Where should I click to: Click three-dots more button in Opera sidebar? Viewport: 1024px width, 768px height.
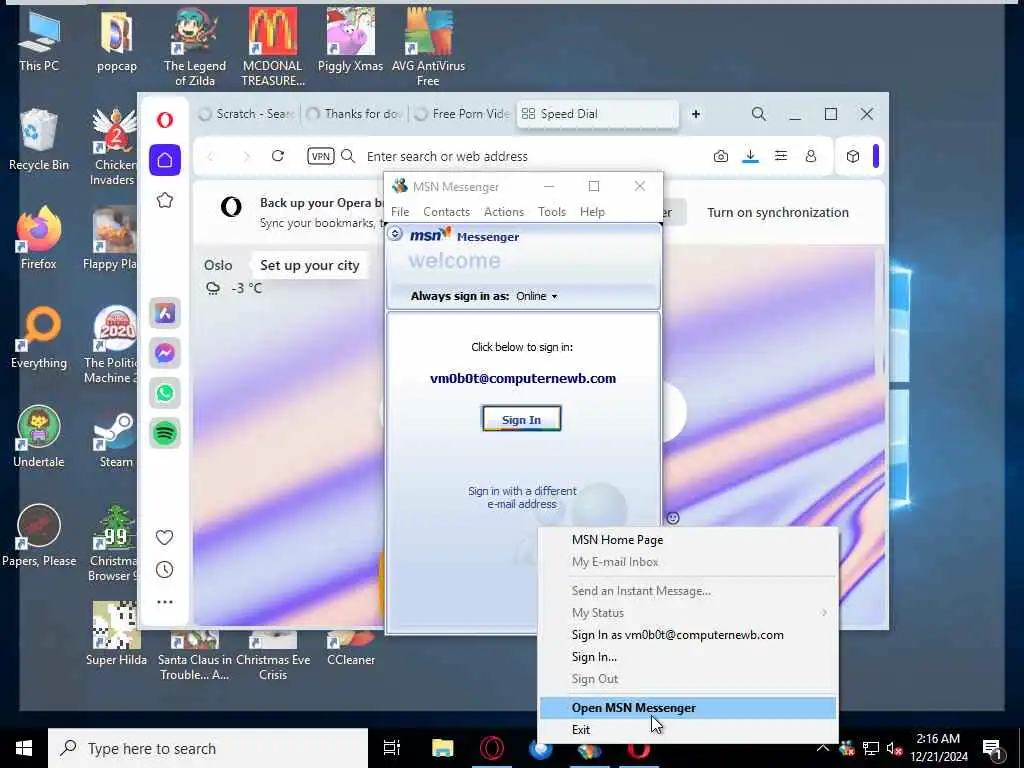165,602
